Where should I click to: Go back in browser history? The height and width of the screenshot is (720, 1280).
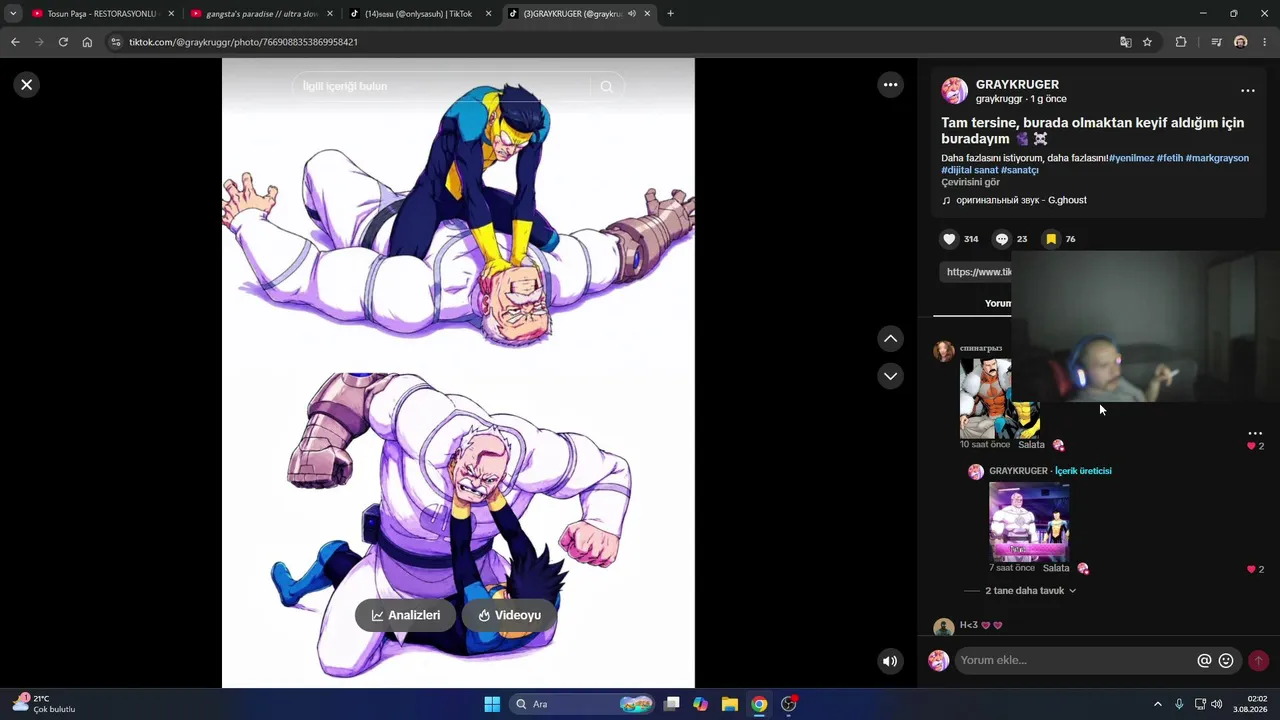coord(15,42)
